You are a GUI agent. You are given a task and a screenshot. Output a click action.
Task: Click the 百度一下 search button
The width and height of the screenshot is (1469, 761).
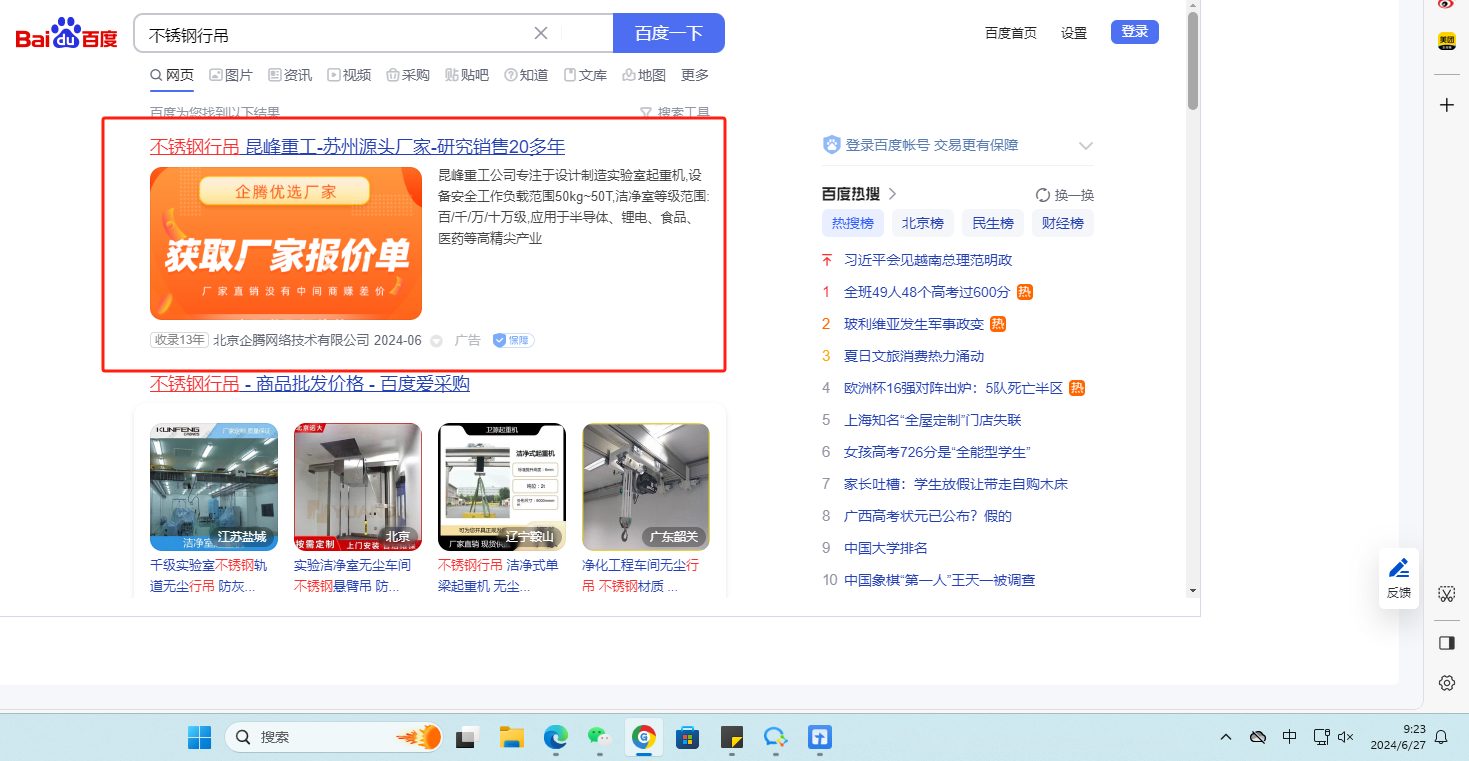click(x=668, y=33)
